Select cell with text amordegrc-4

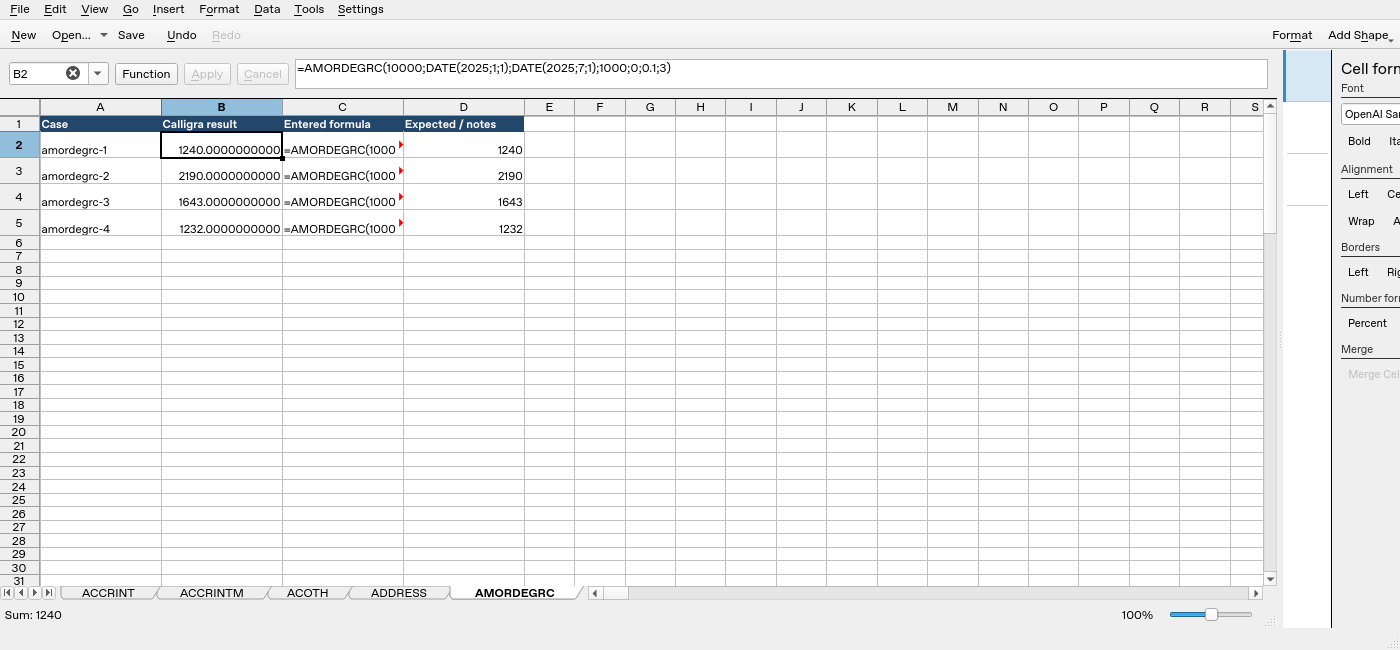101,223
